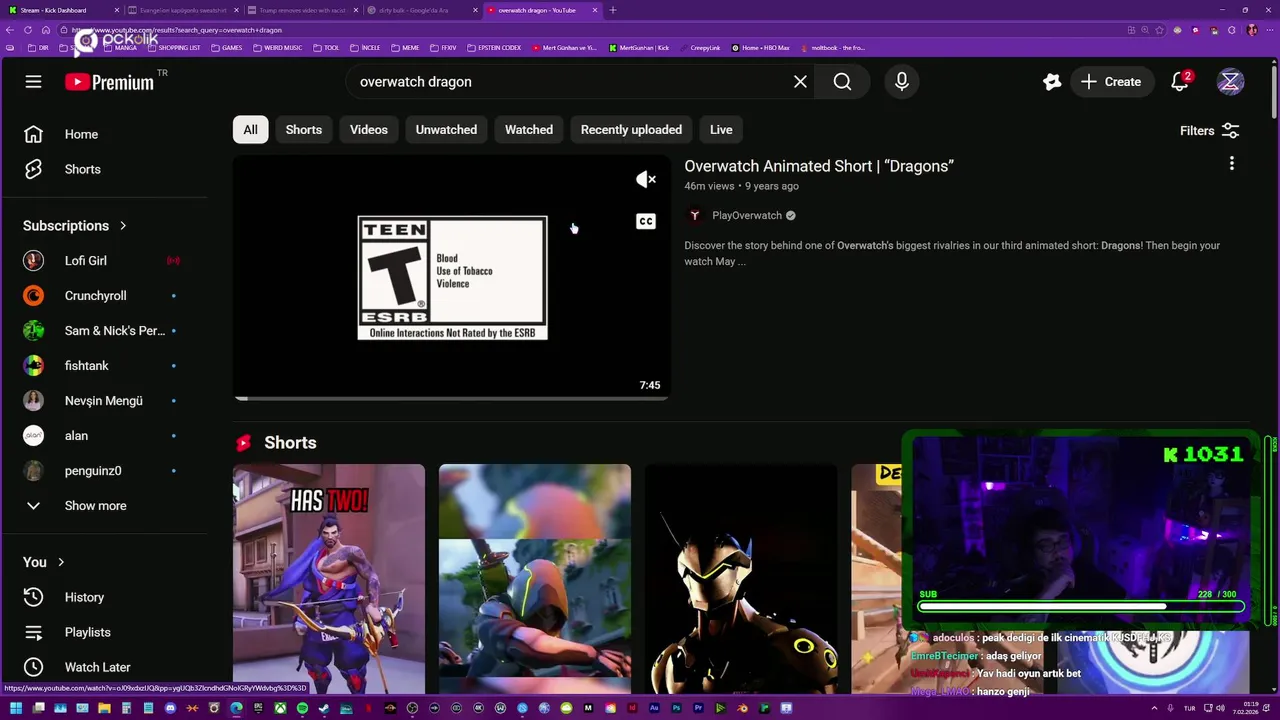
Task: Go to YouTube Premium home logo
Action: click(x=110, y=82)
